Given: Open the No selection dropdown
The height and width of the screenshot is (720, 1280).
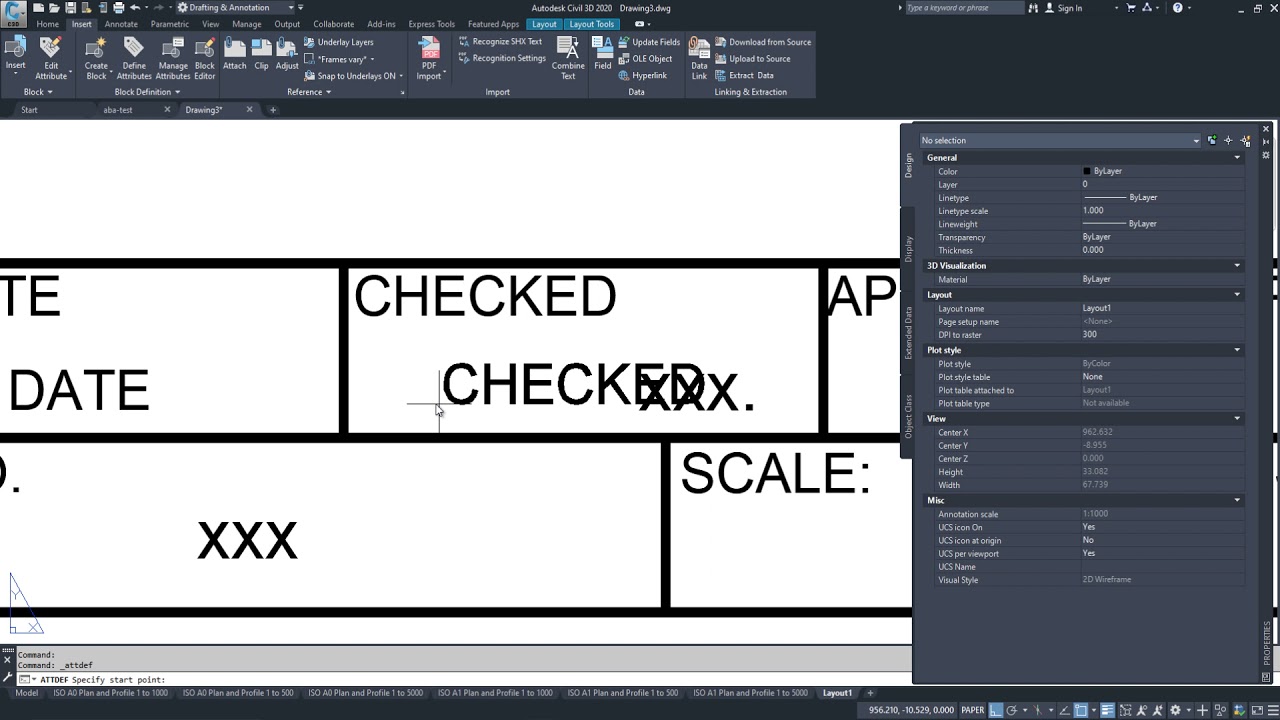Looking at the screenshot, I should (x=1060, y=140).
